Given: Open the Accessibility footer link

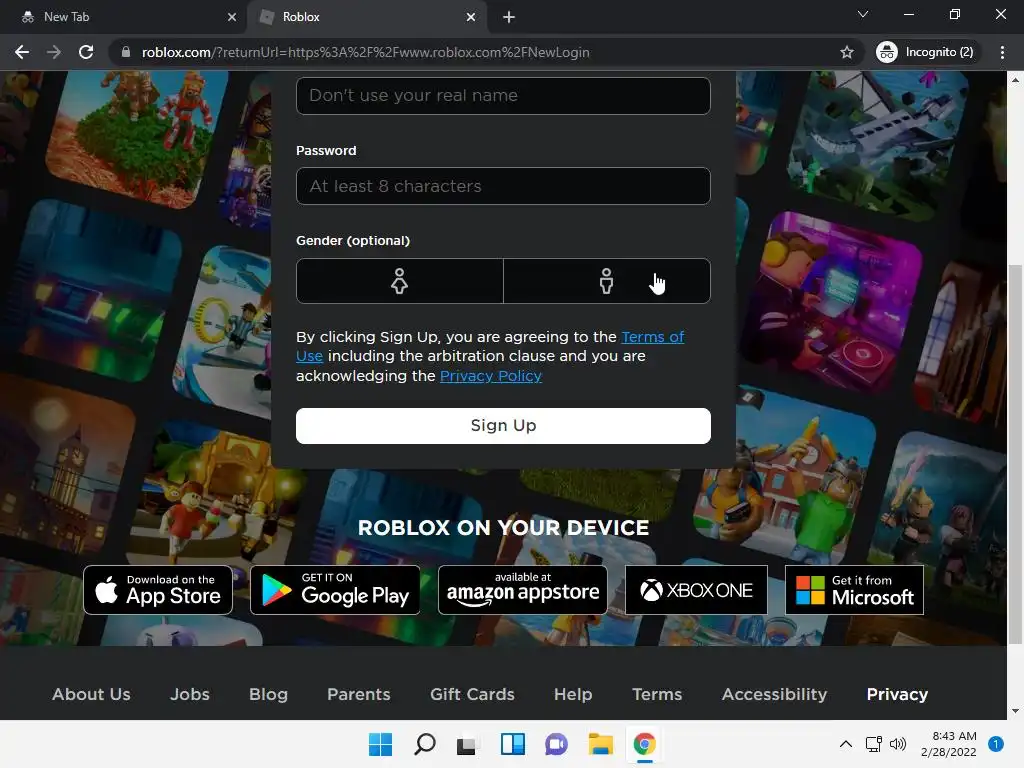Looking at the screenshot, I should pos(775,694).
